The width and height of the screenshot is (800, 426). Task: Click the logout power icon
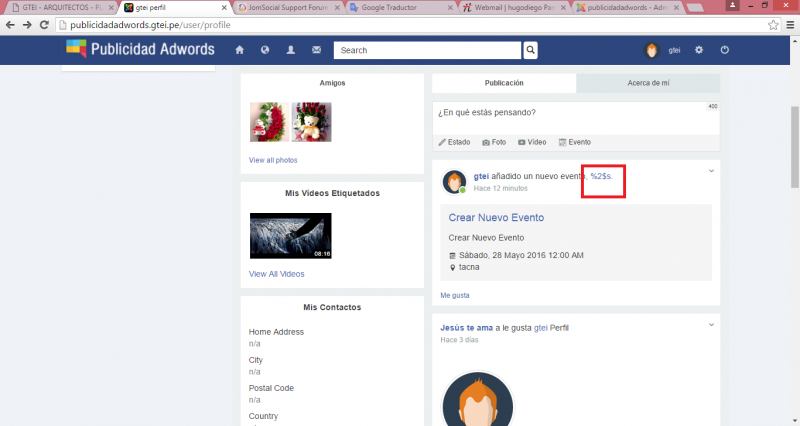(x=724, y=50)
